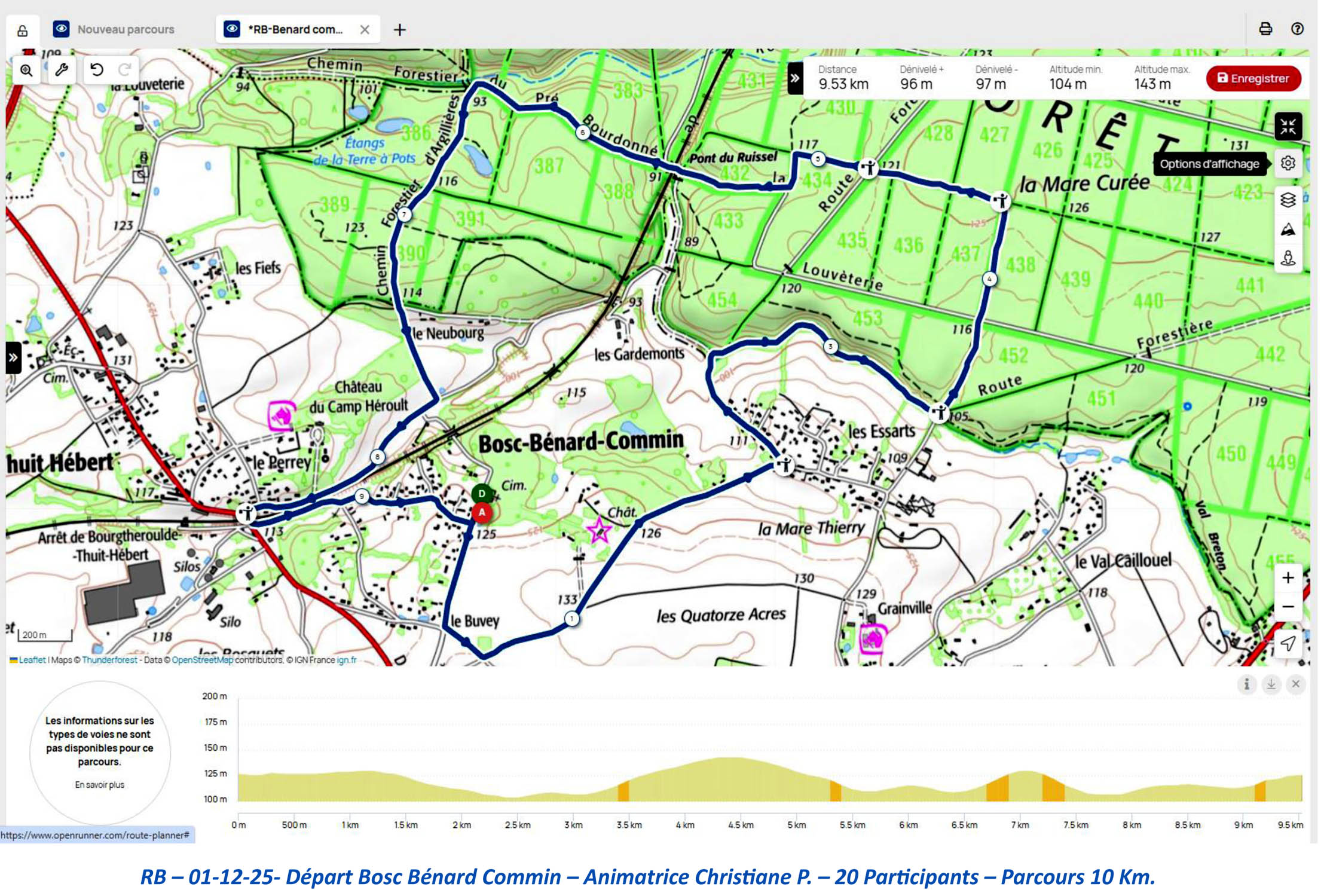Locate my position arrow icon

[x=1288, y=643]
